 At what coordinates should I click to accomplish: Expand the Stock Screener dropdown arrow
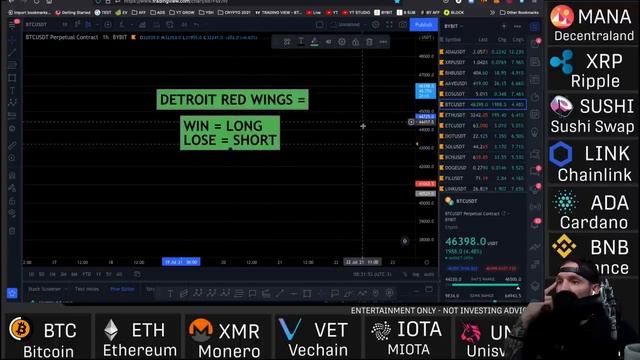pyautogui.click(x=66, y=289)
